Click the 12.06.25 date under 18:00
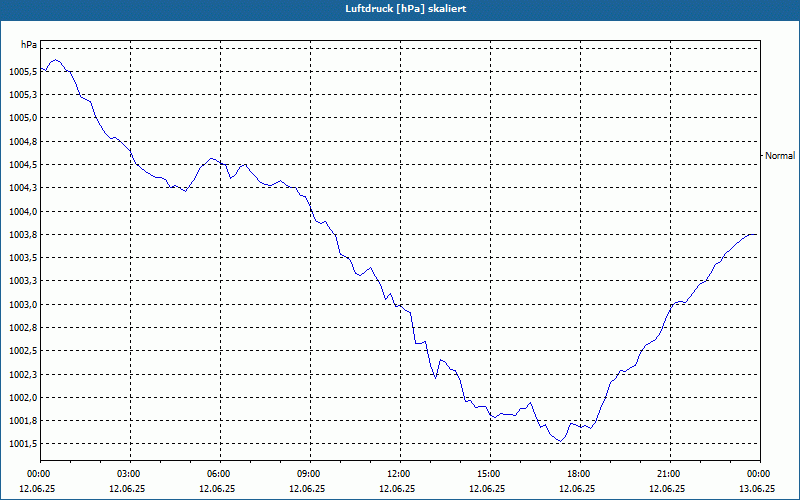The width and height of the screenshot is (800, 500). pyautogui.click(x=577, y=488)
